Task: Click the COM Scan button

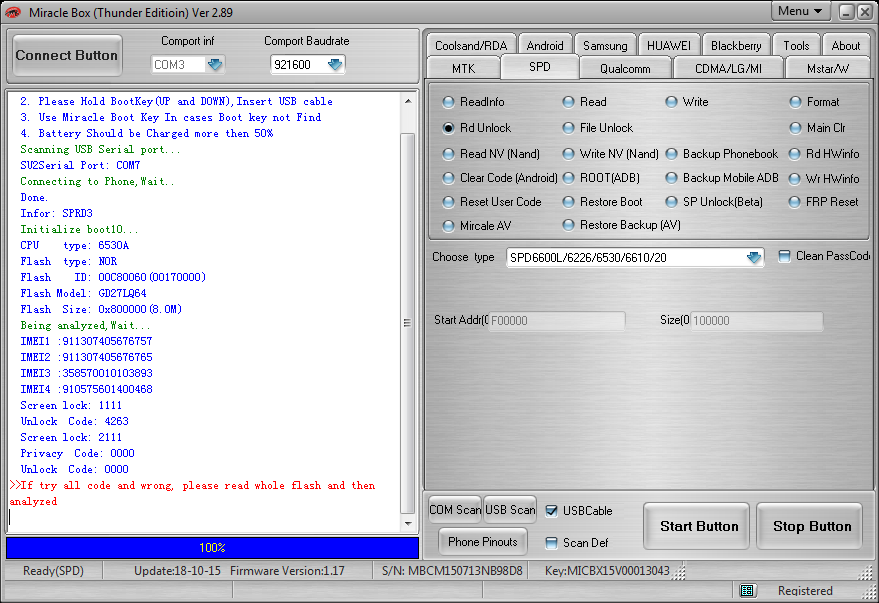Action: [x=455, y=510]
